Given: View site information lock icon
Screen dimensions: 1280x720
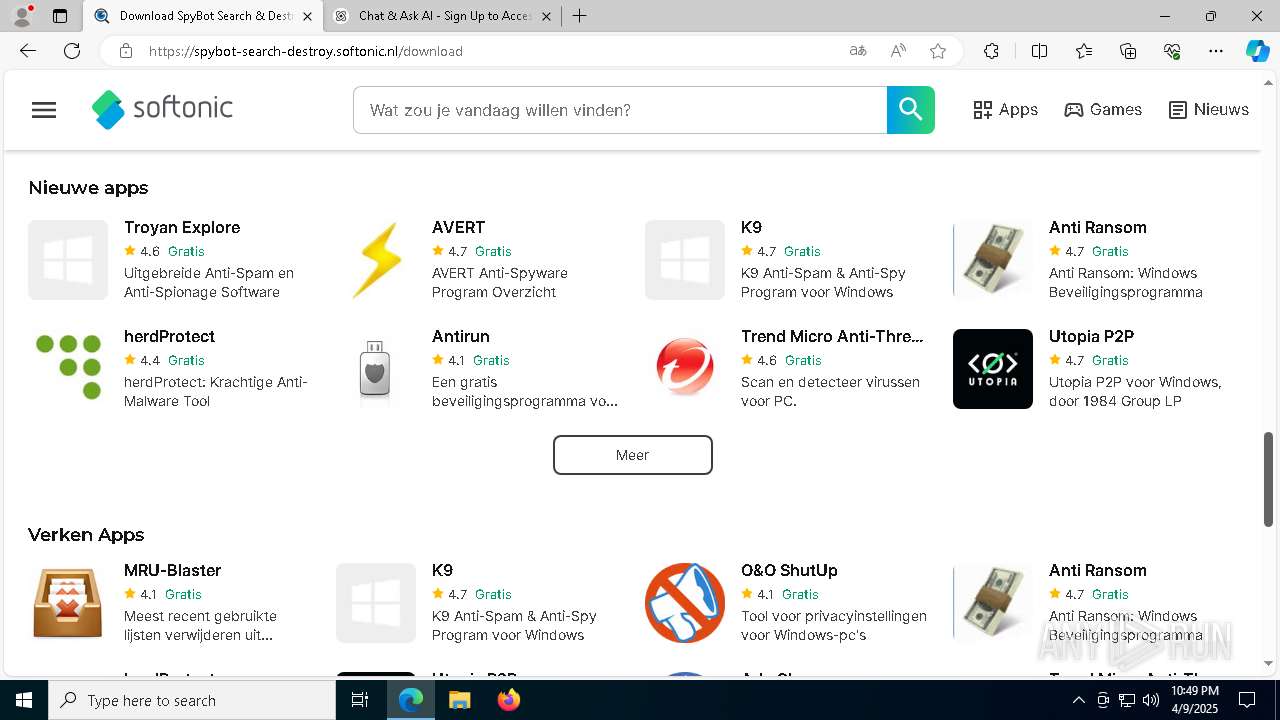Looking at the screenshot, I should (x=126, y=51).
